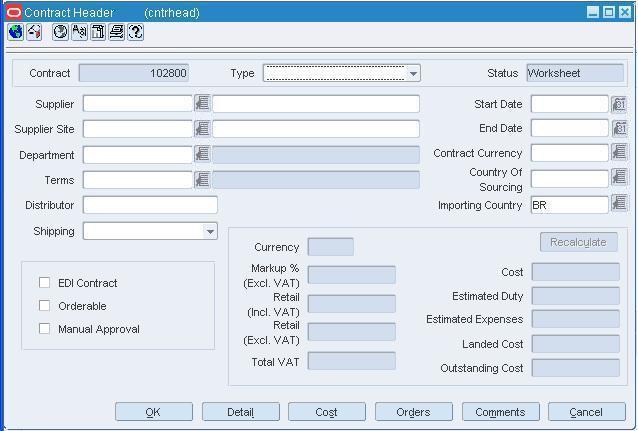Focus the Start Date field
This screenshot has width=638, height=431.
coord(570,104)
